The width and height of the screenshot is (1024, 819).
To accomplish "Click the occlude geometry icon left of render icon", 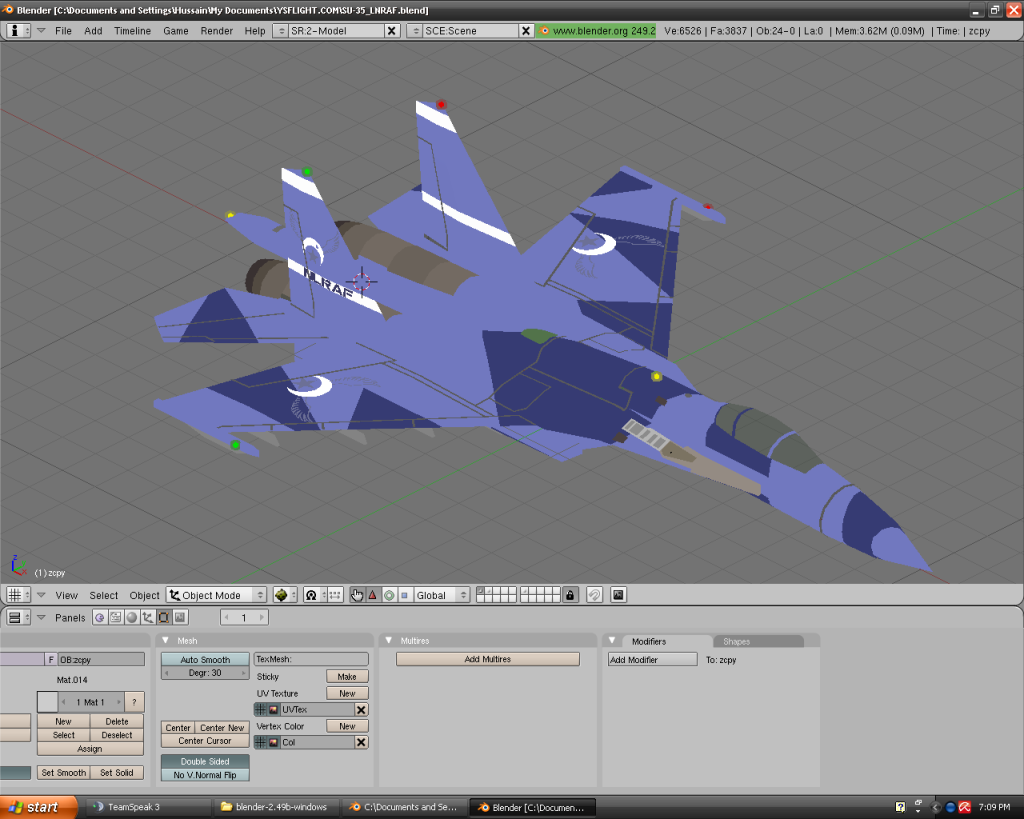I will tap(594, 595).
